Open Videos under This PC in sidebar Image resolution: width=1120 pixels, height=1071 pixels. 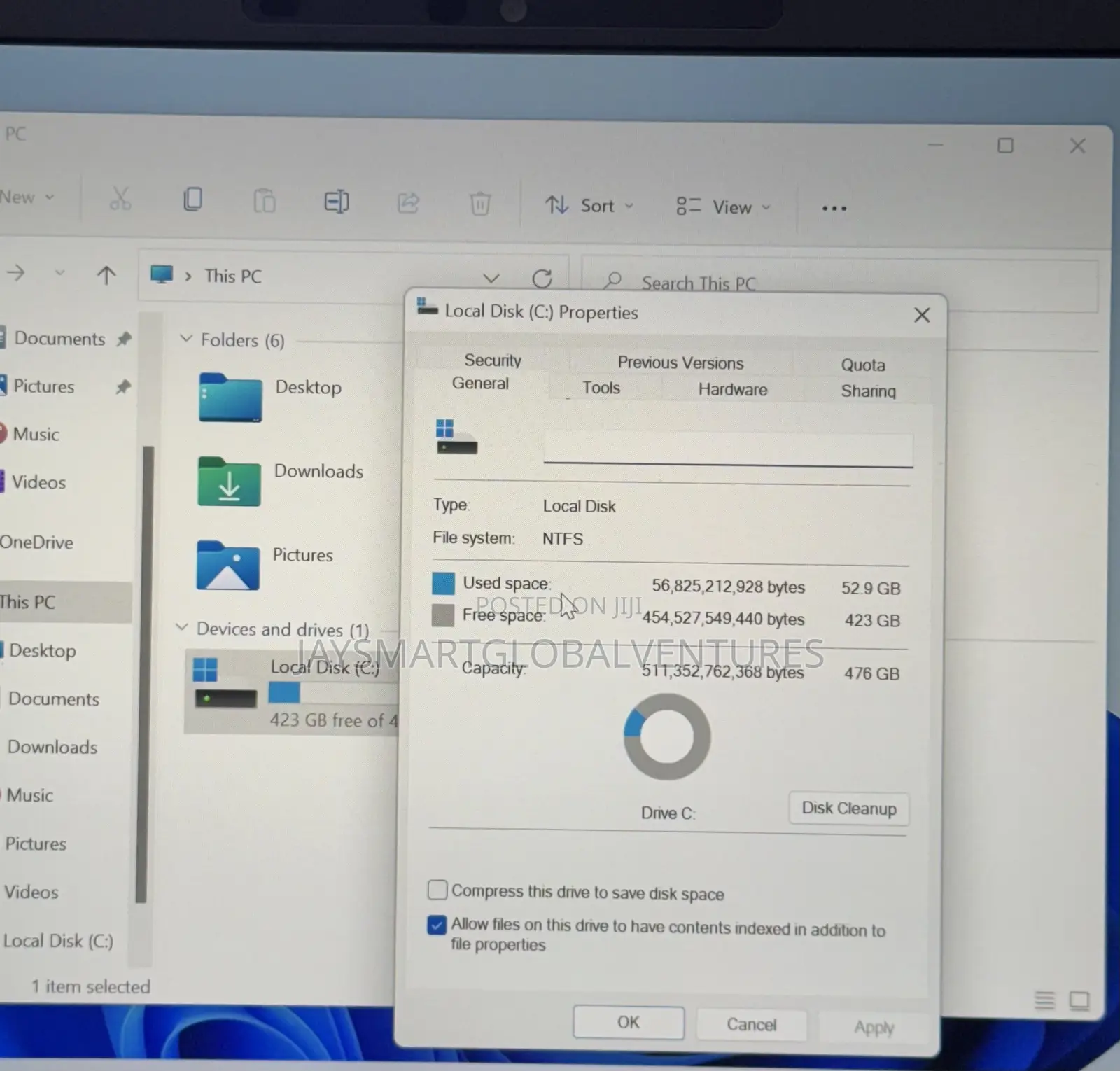click(x=31, y=892)
